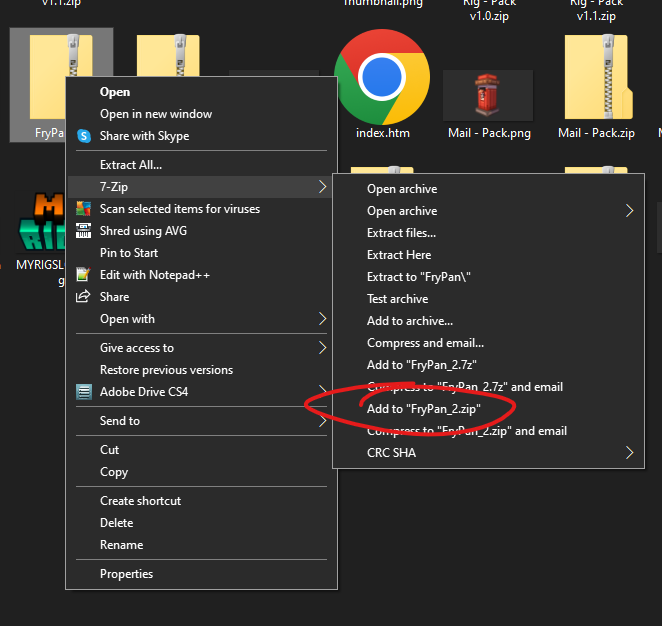Image resolution: width=662 pixels, height=626 pixels.
Task: Expand the Open with submenu arrow
Action: click(x=322, y=319)
